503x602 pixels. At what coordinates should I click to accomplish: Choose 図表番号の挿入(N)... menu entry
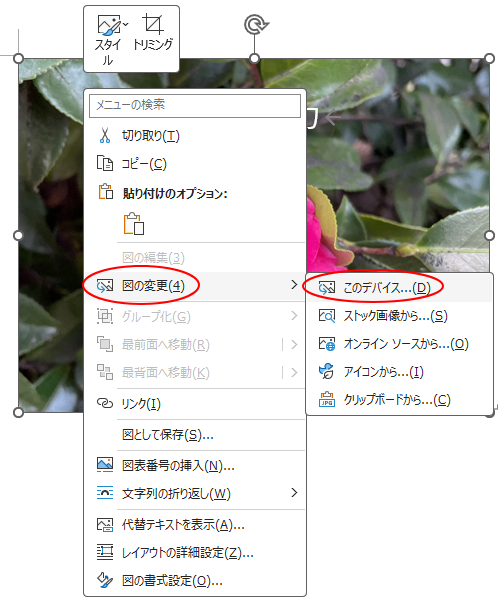click(x=195, y=465)
